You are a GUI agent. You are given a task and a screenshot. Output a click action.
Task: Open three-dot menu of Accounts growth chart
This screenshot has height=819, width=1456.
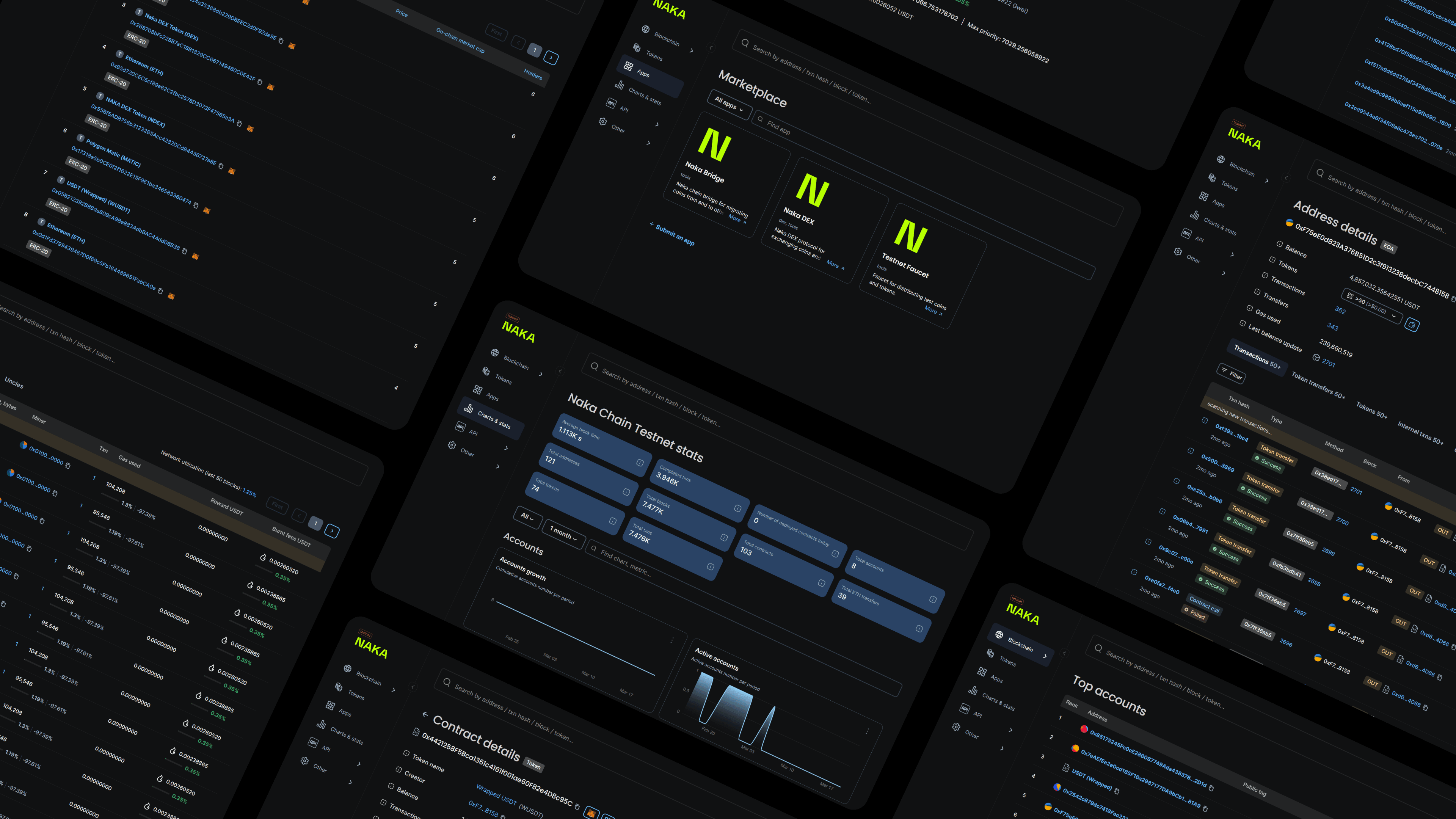pyautogui.click(x=672, y=640)
